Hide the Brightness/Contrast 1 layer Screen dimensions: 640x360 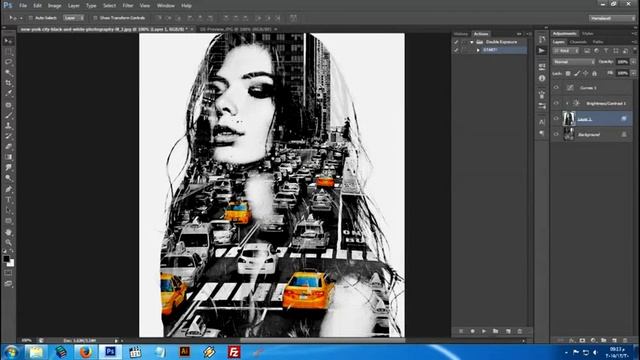click(x=556, y=103)
